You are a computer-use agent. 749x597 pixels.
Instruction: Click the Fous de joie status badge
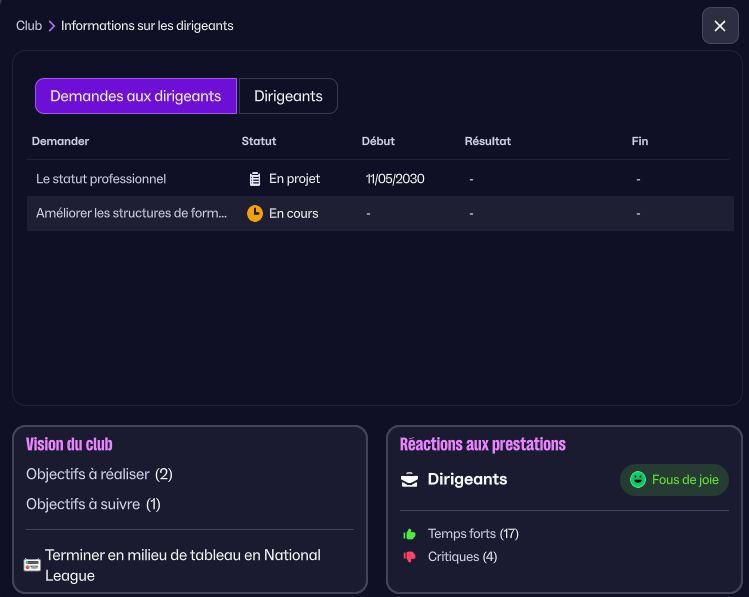(674, 480)
